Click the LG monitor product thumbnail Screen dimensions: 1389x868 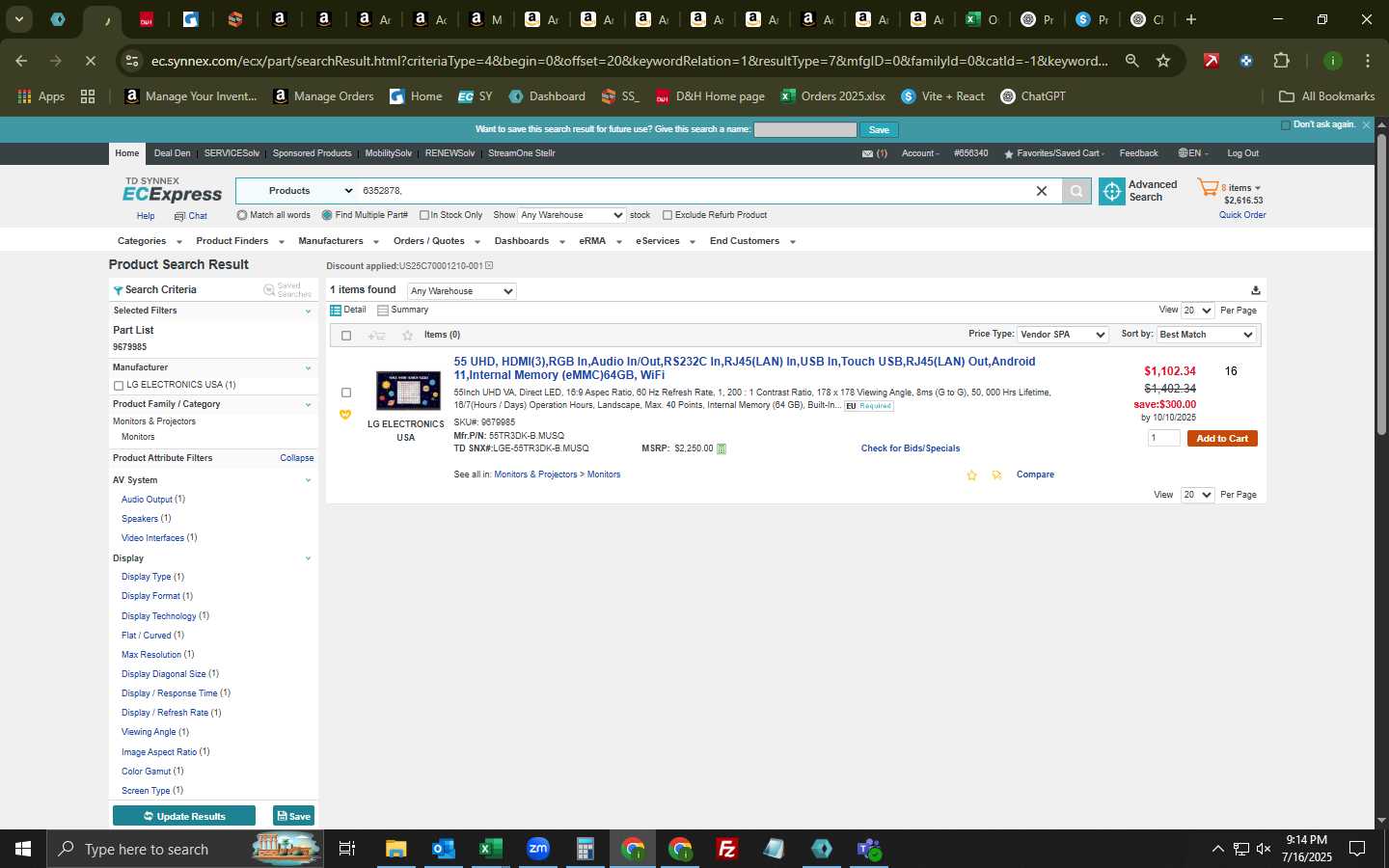click(408, 391)
